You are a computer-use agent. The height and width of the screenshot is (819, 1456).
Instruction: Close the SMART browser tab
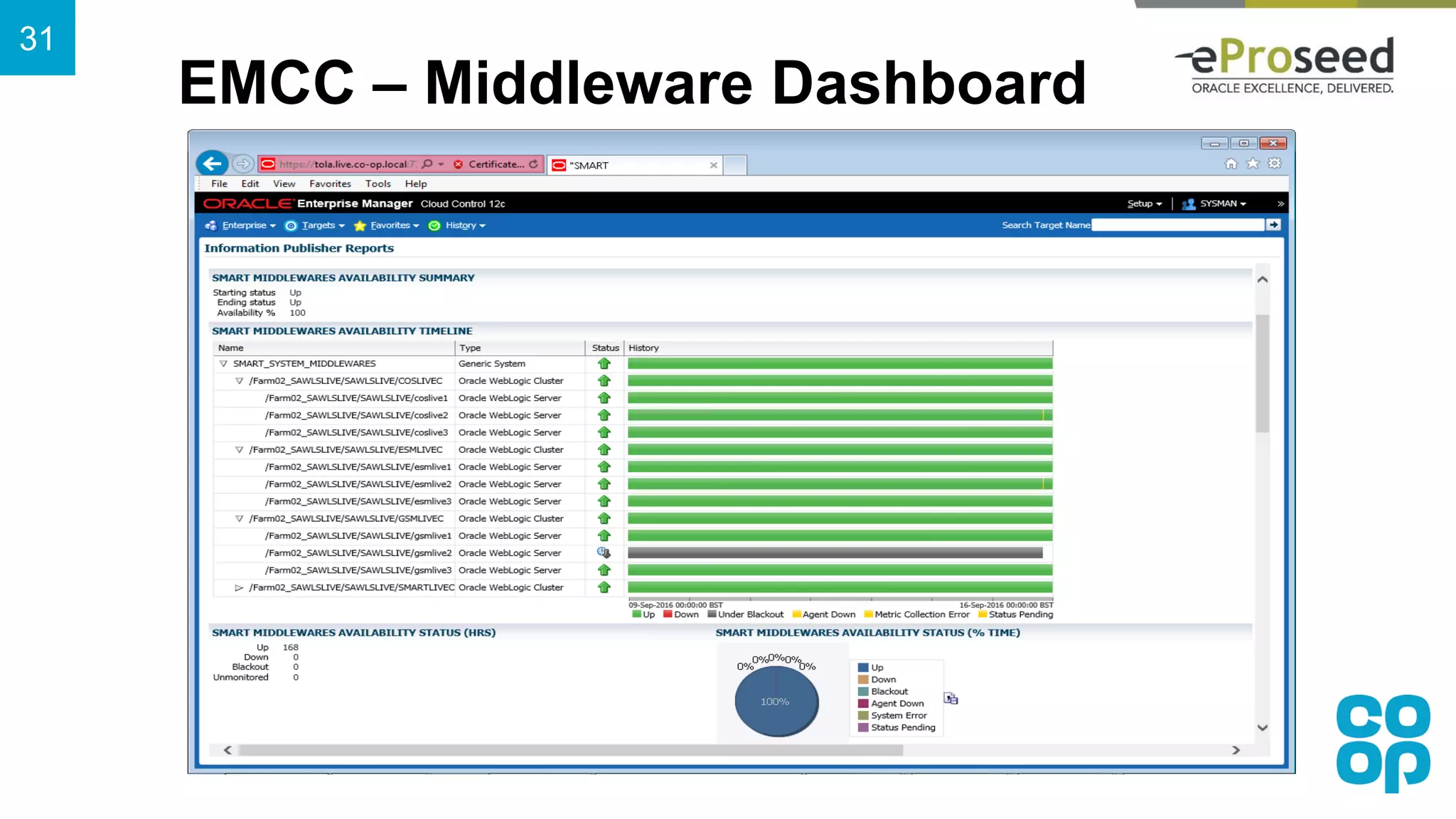pyautogui.click(x=713, y=165)
